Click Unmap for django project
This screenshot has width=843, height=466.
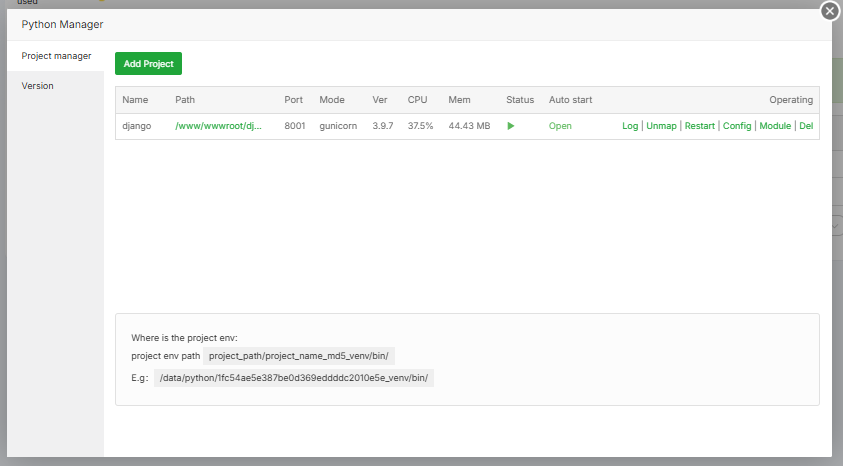[661, 126]
